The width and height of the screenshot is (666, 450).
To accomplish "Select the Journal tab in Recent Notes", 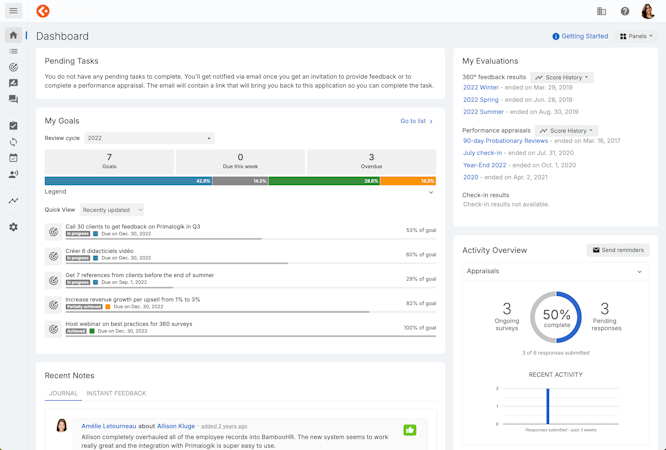I will click(x=63, y=393).
